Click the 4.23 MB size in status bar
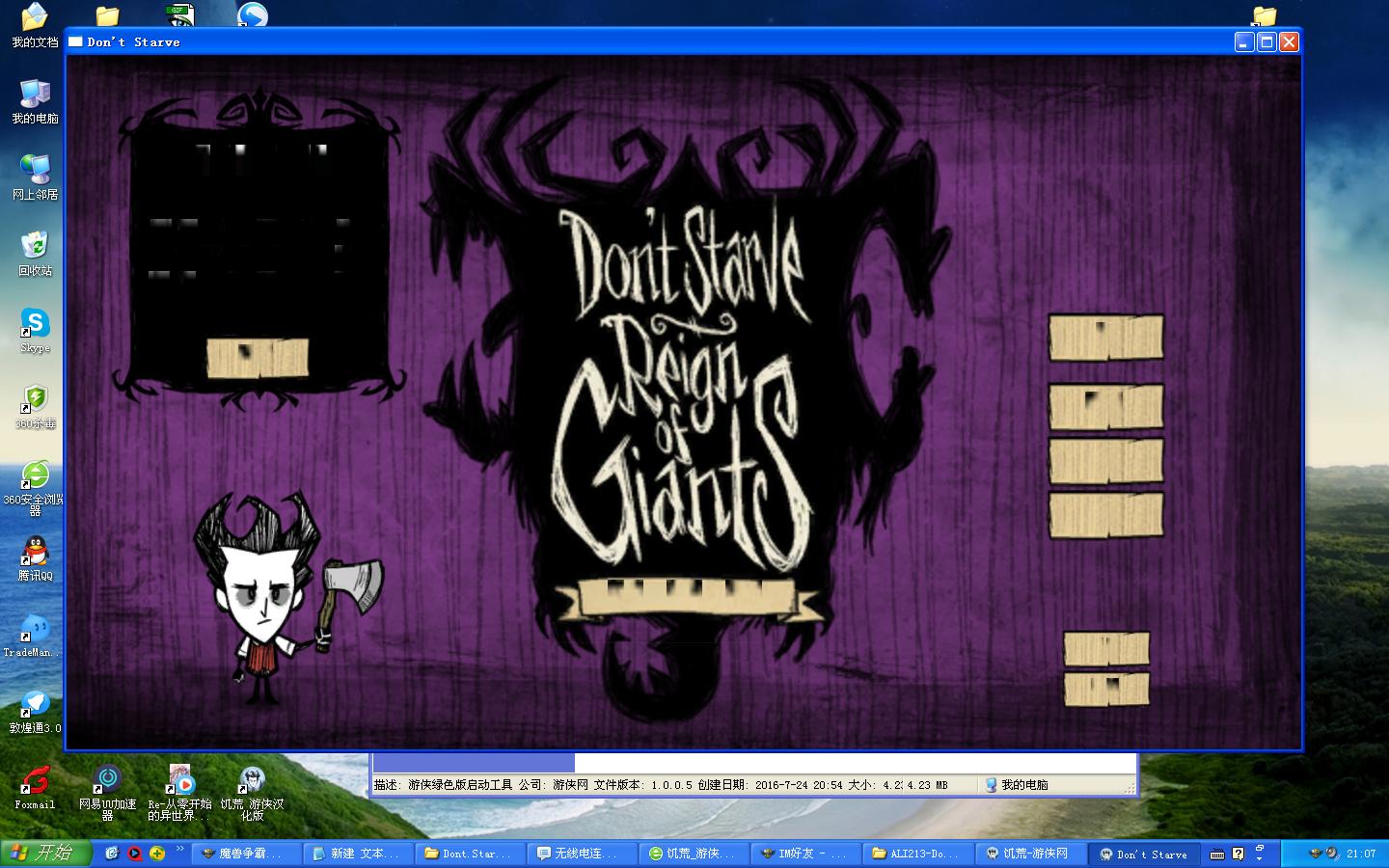This screenshot has height=868, width=1389. coord(927,785)
